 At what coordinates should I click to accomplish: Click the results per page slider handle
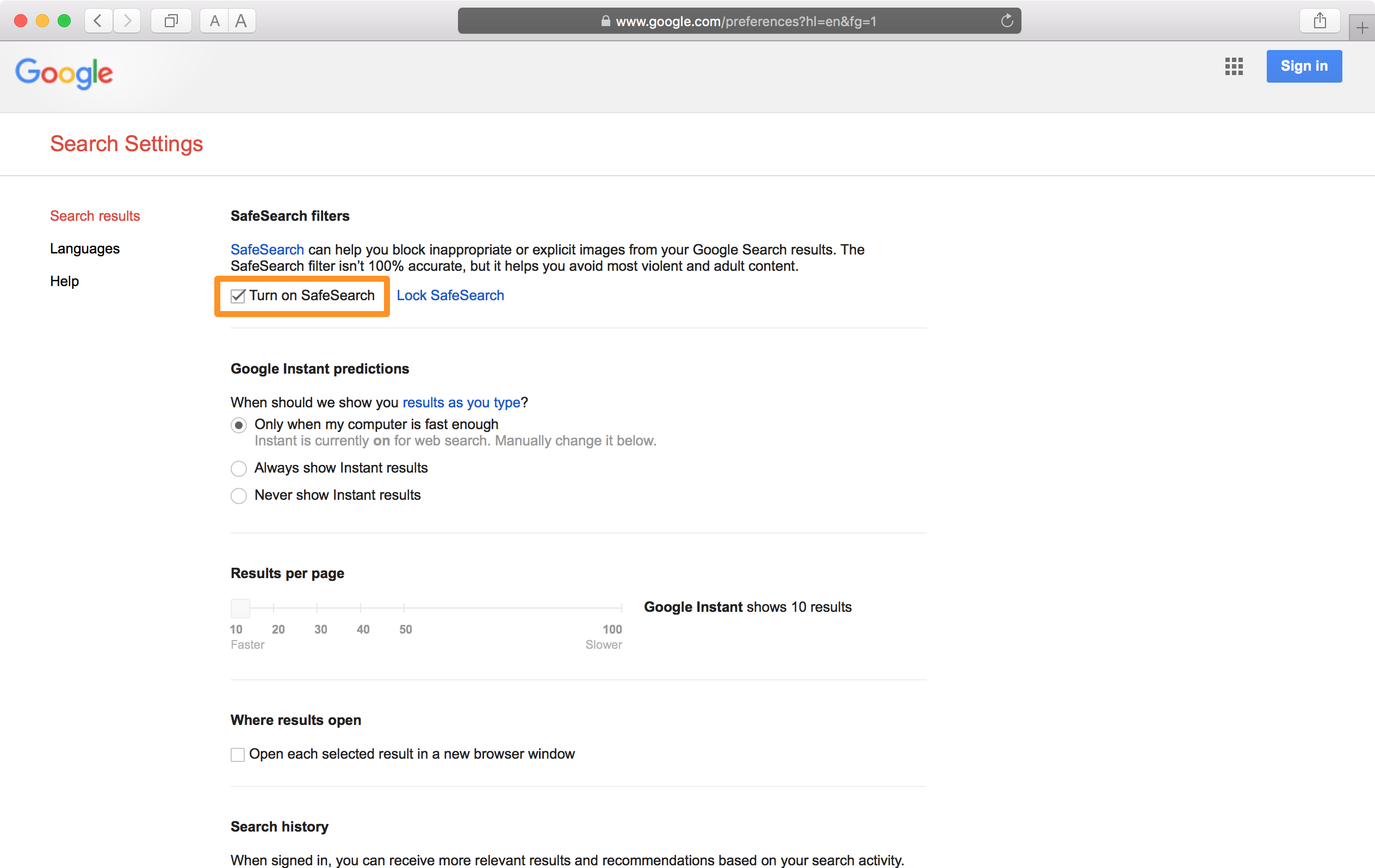(240, 608)
